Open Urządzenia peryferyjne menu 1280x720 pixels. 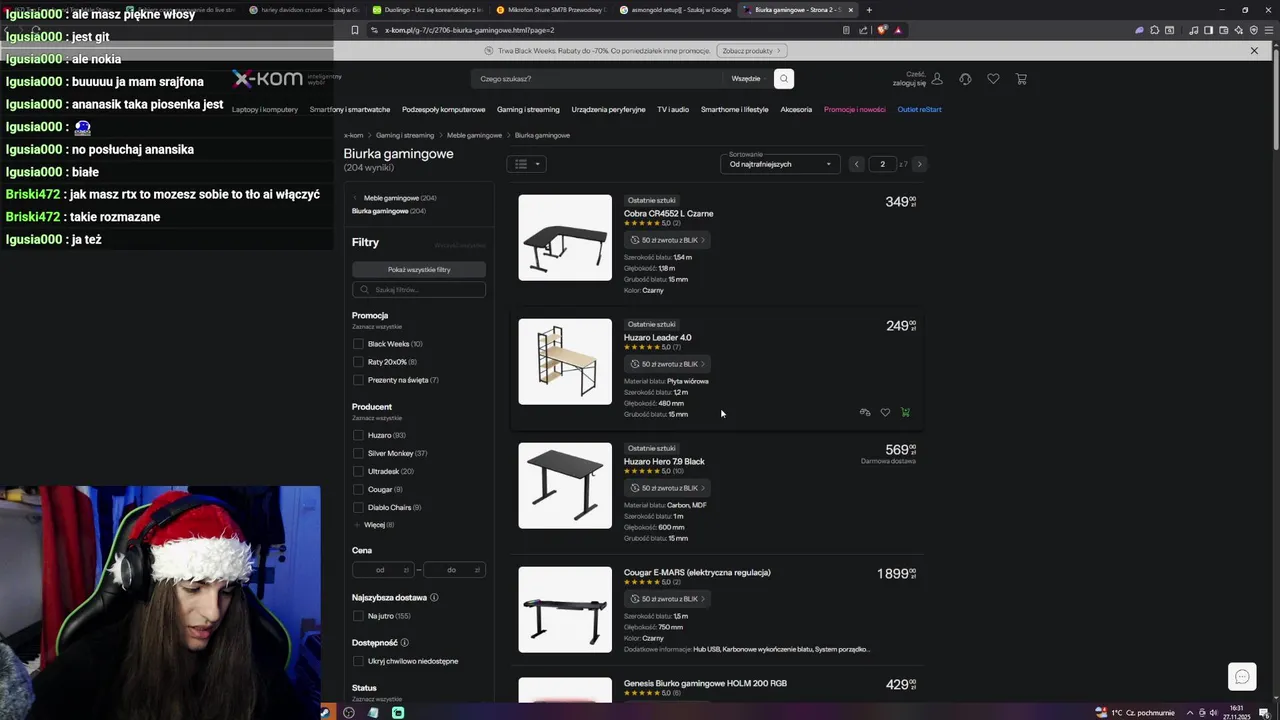point(608,109)
